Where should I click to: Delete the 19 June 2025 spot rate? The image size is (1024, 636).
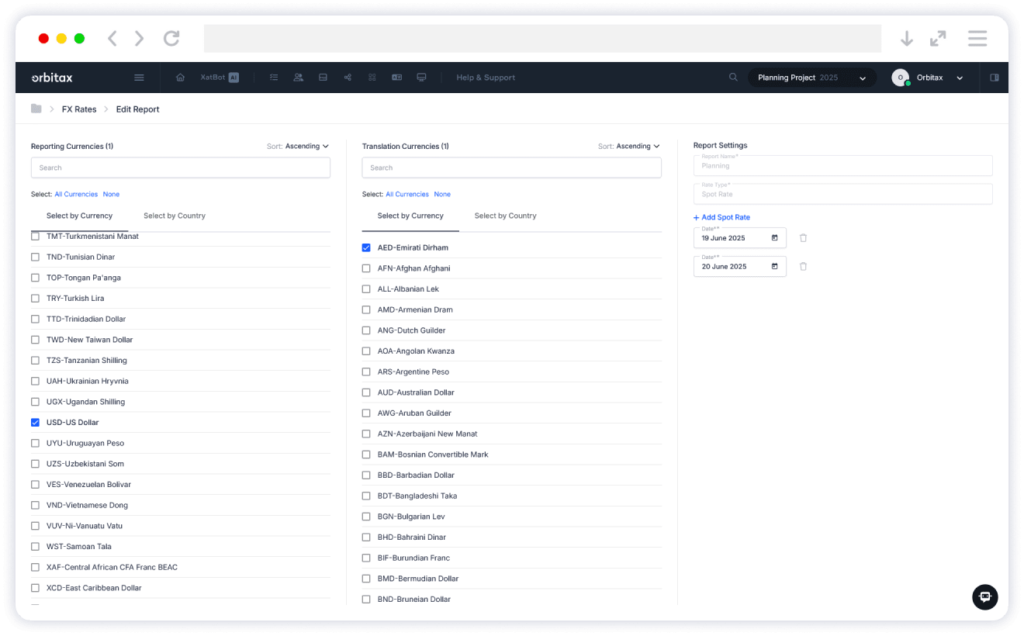(803, 238)
